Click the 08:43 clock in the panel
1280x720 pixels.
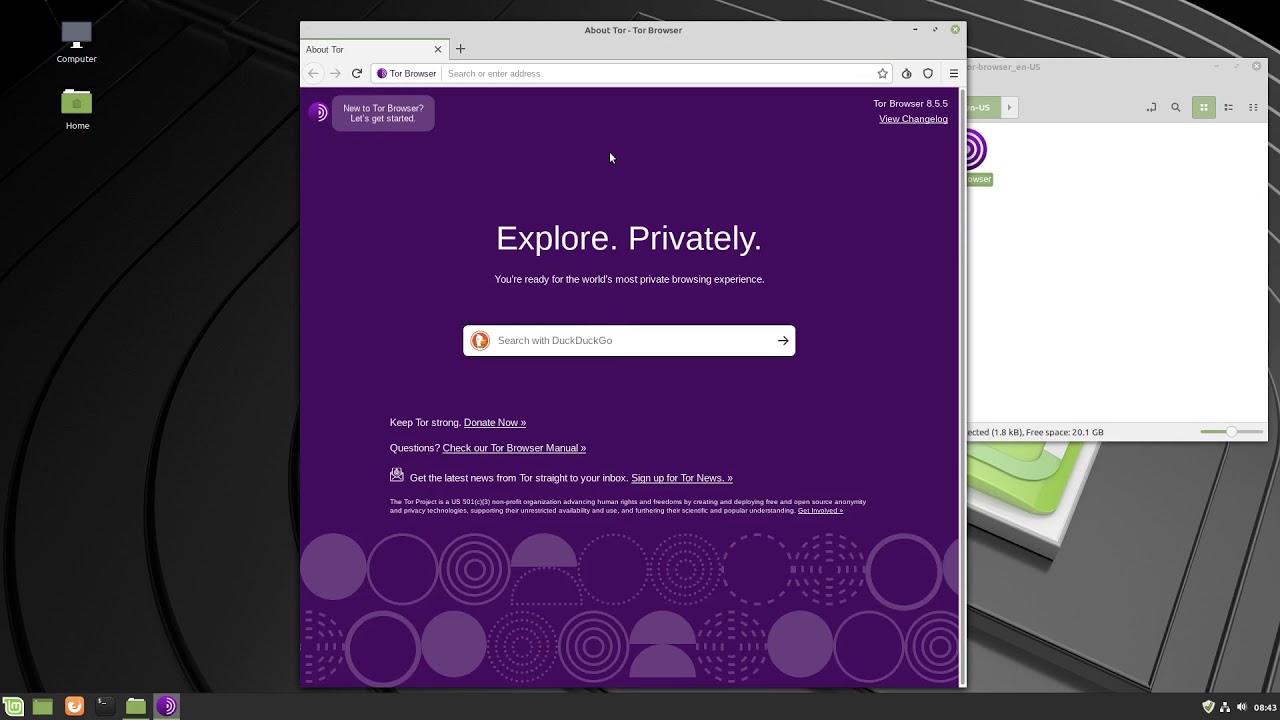[1265, 707]
